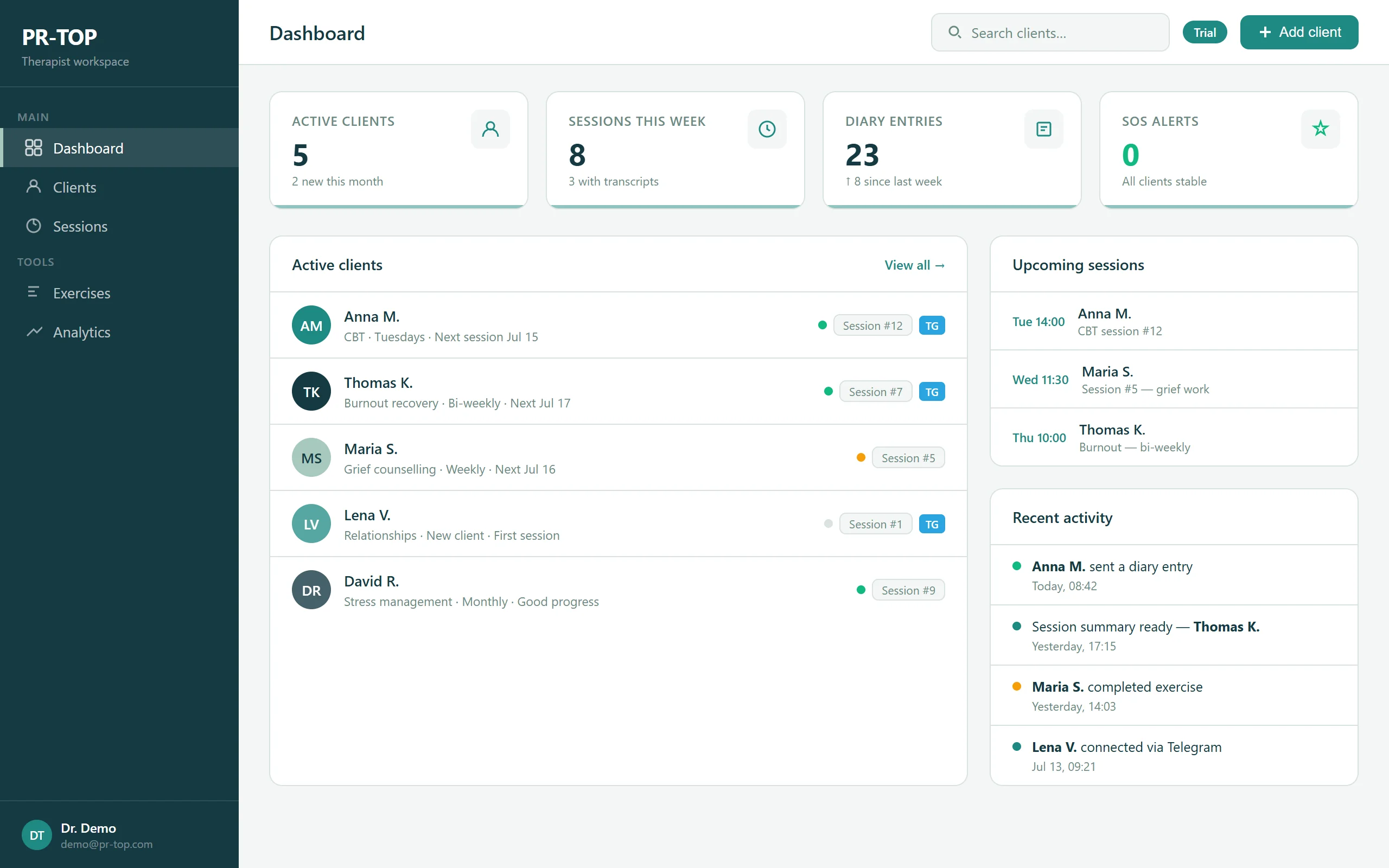Click the grey status dot for Lena V.
Image resolution: width=1389 pixels, height=868 pixels.
827,523
